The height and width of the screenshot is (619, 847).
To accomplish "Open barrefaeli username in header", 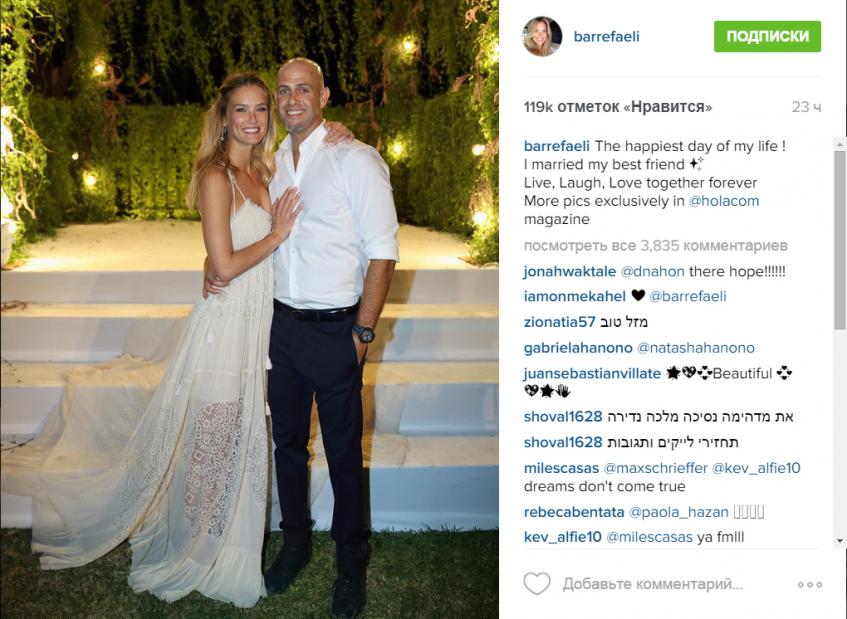I will click(606, 36).
